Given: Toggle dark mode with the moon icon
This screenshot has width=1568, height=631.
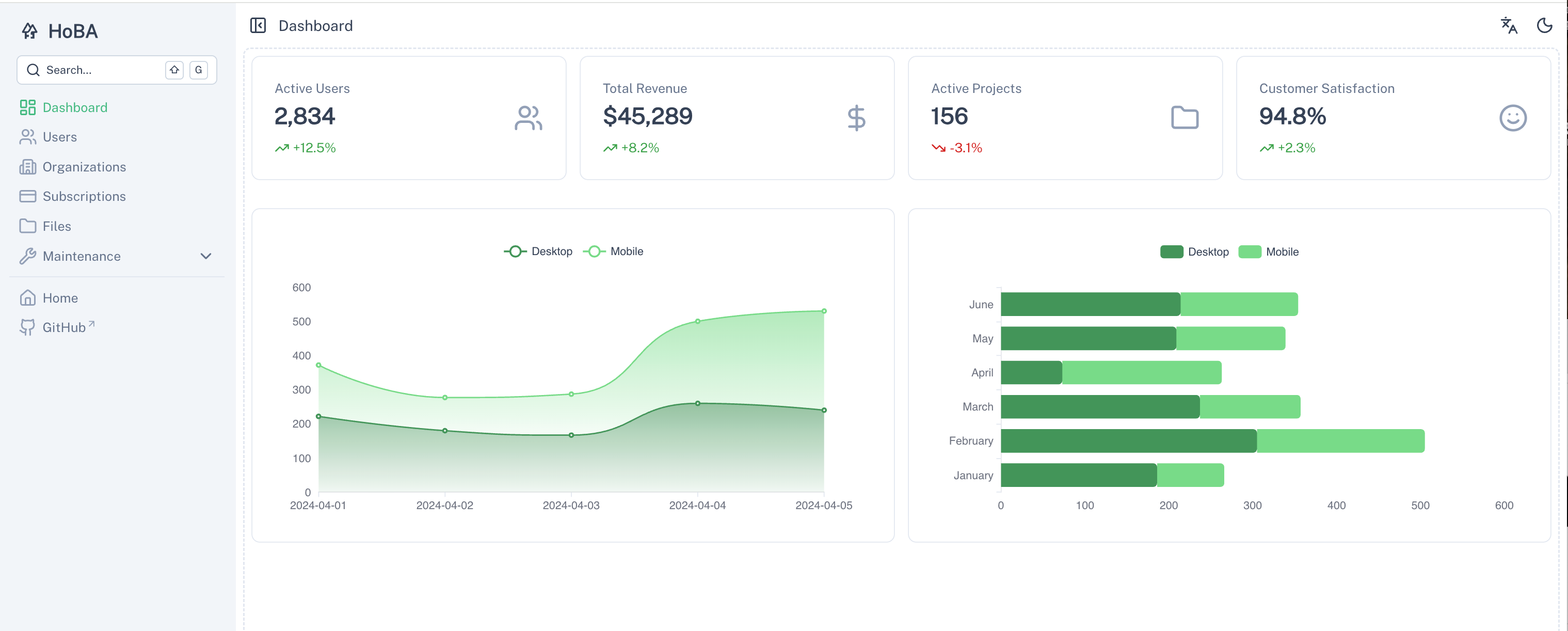Looking at the screenshot, I should pyautogui.click(x=1545, y=25).
